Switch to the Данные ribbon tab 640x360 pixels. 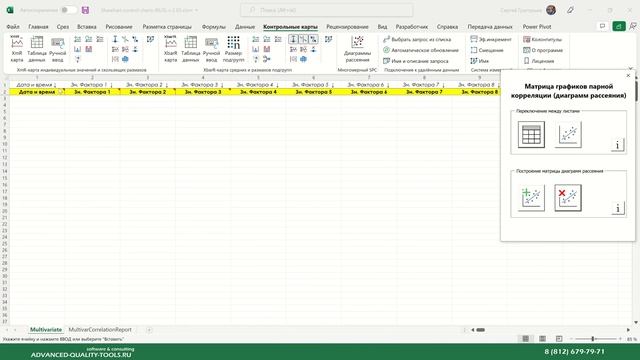click(245, 27)
